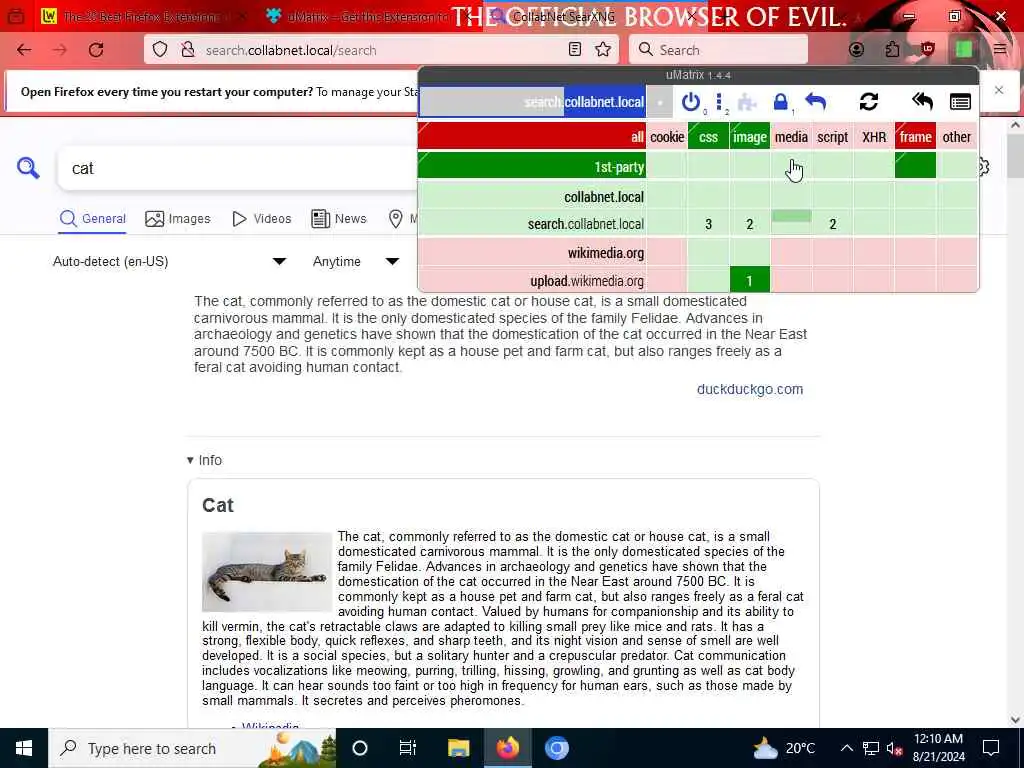Open the Firefox extensions puzzle icon
The width and height of the screenshot is (1024, 768).
892,50
